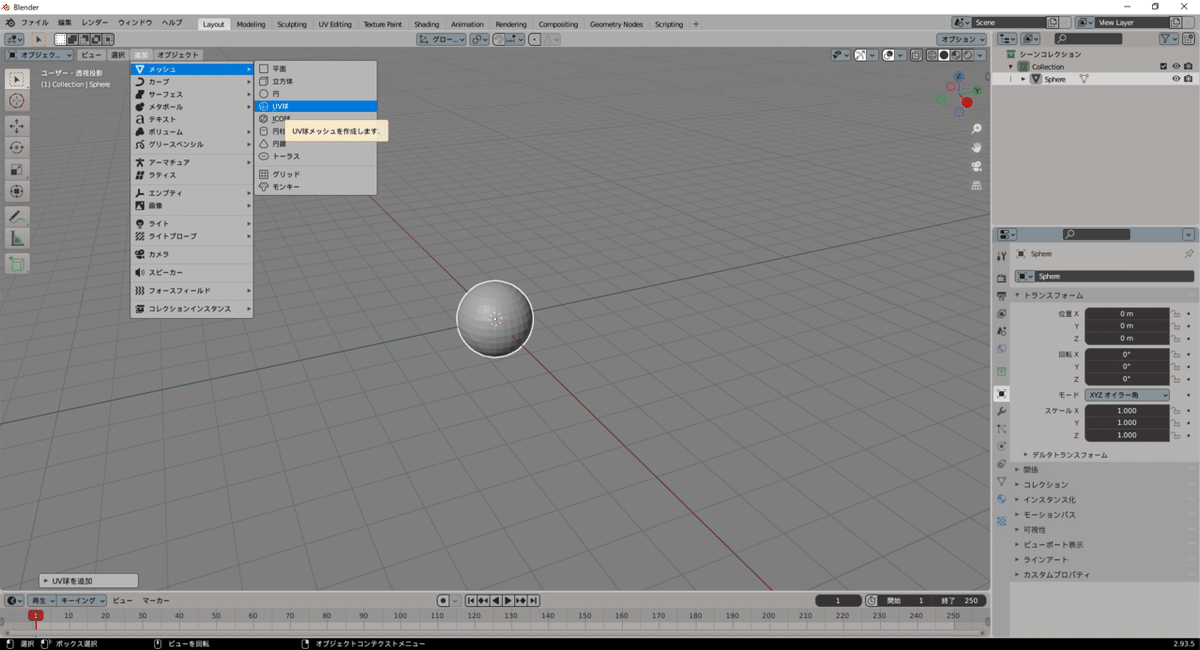The height and width of the screenshot is (650, 1200).
Task: Enable wireframe shading mode
Action: click(932, 55)
